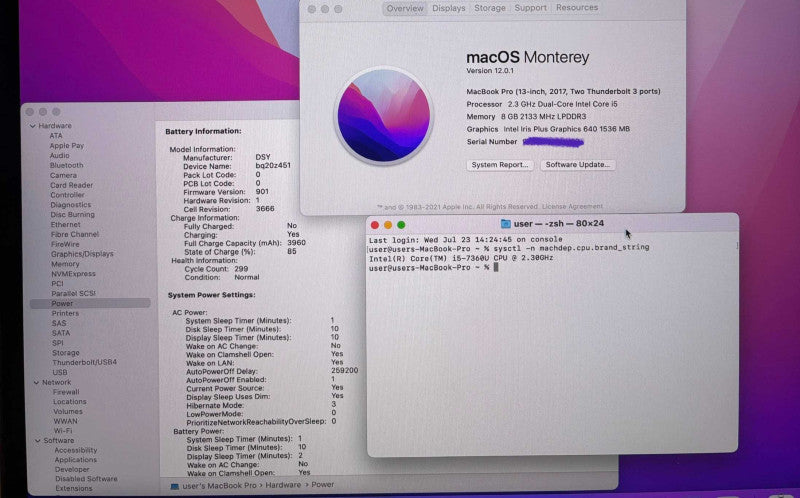Viewport: 800px width, 498px height.
Task: Select Applications under Software
Action: click(76, 460)
